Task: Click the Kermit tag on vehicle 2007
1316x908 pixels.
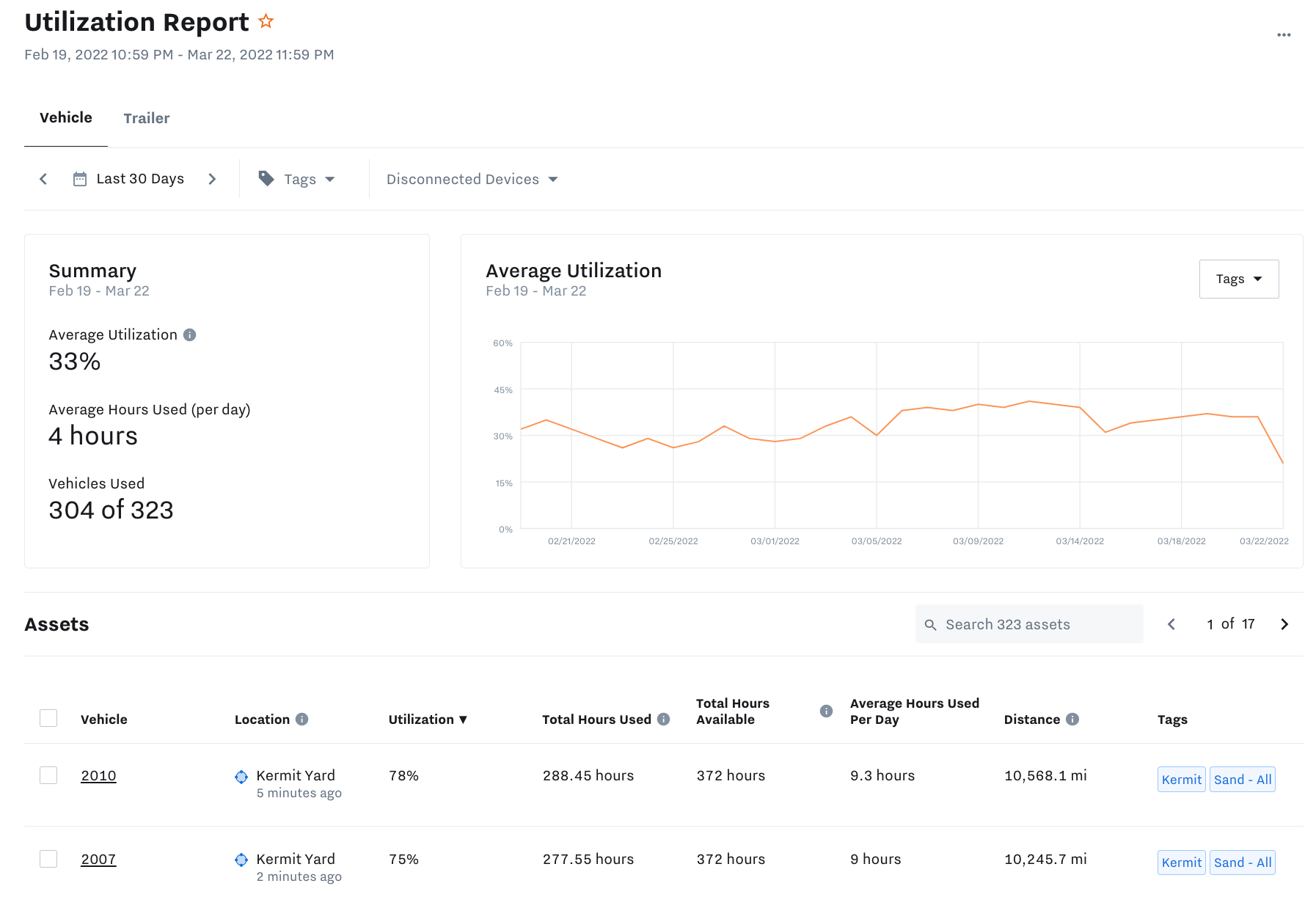Action: pyautogui.click(x=1181, y=863)
